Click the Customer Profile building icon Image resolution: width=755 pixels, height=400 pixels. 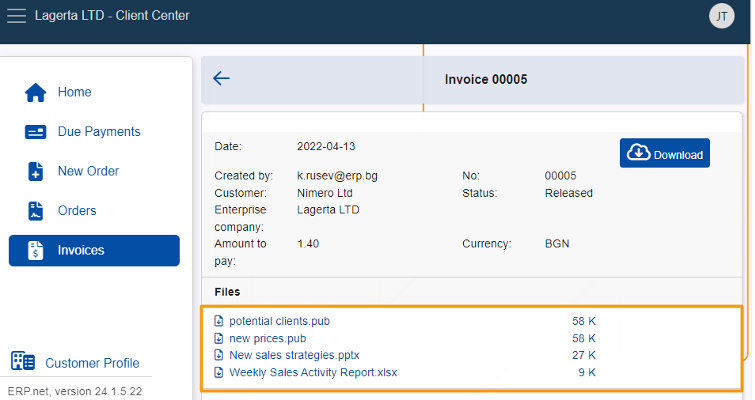pyautogui.click(x=23, y=361)
